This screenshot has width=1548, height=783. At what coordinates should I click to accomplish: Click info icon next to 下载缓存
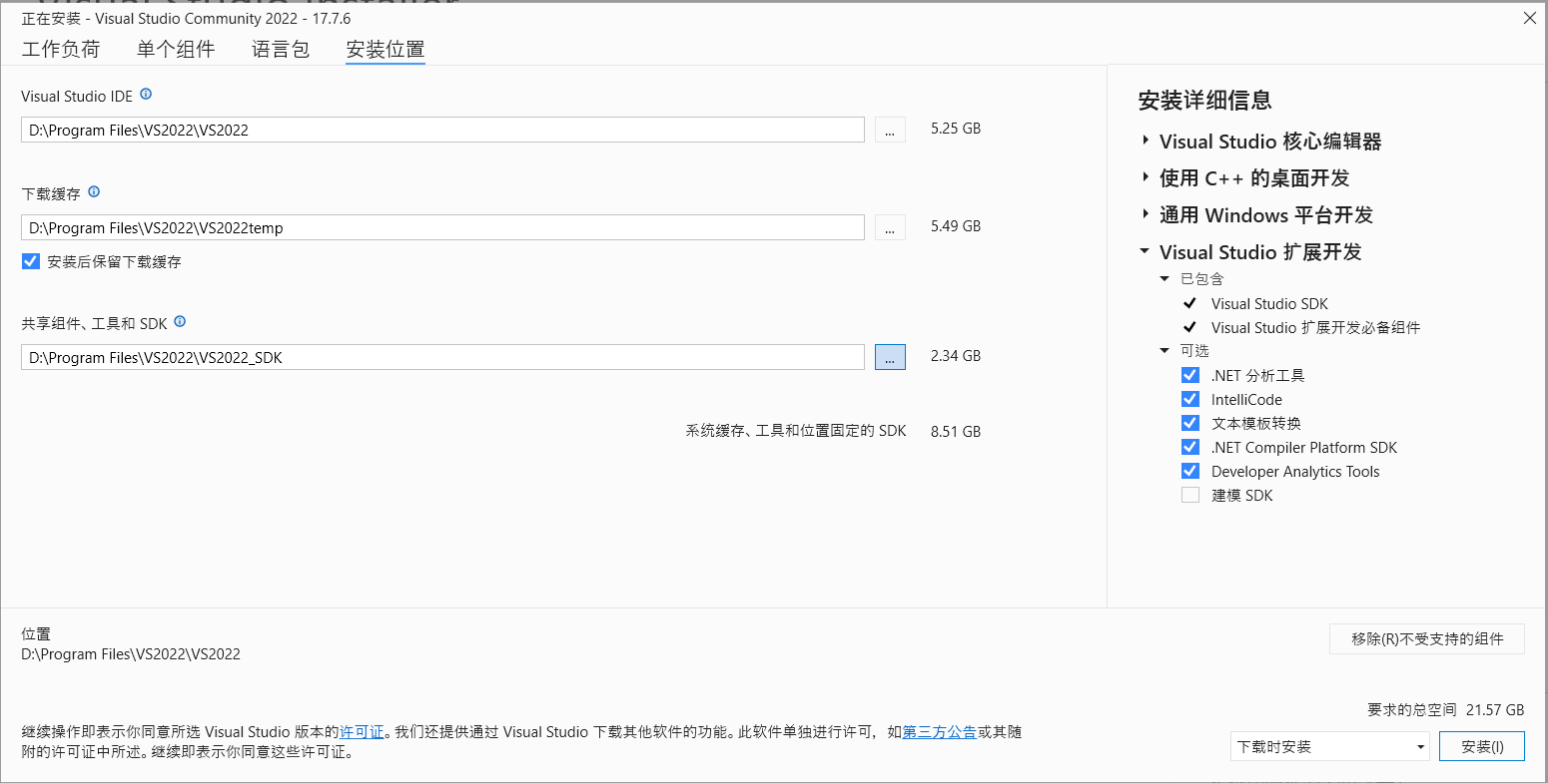pyautogui.click(x=94, y=191)
